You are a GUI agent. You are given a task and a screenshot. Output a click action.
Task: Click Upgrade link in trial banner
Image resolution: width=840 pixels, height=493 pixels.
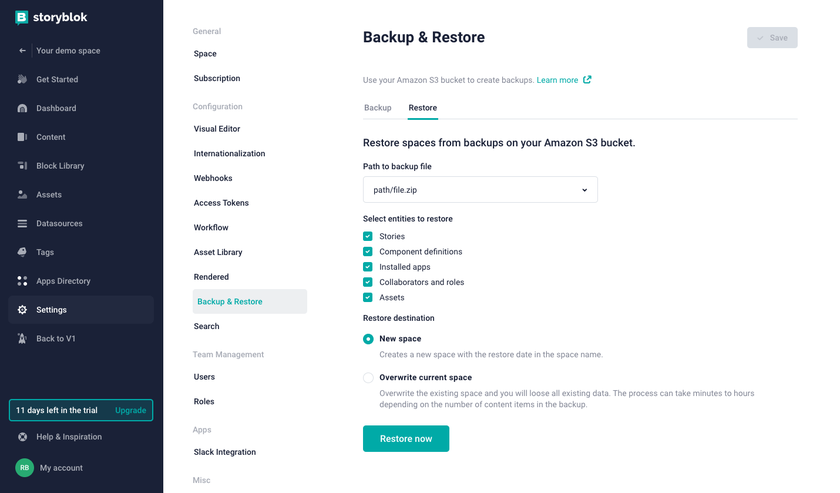130,410
